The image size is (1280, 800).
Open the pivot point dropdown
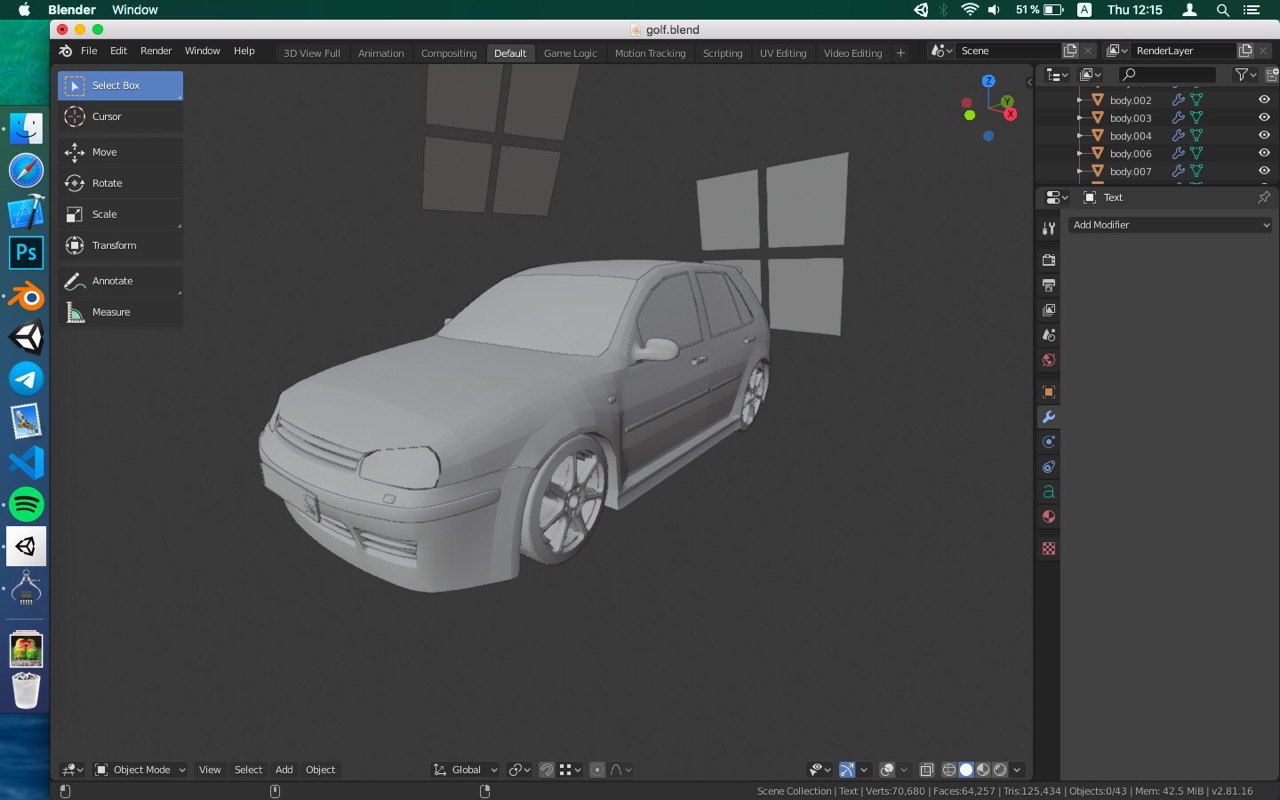click(x=520, y=770)
